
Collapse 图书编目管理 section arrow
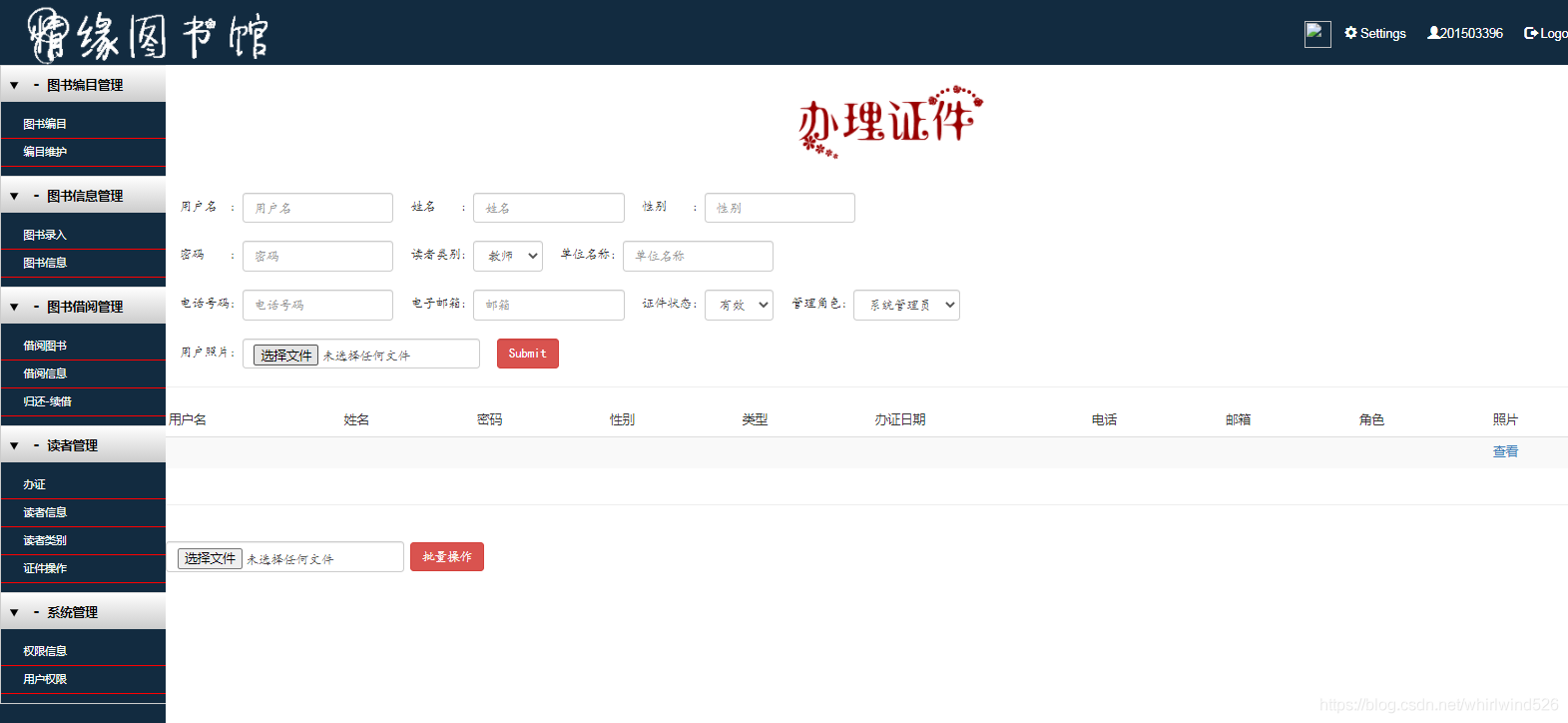14,85
